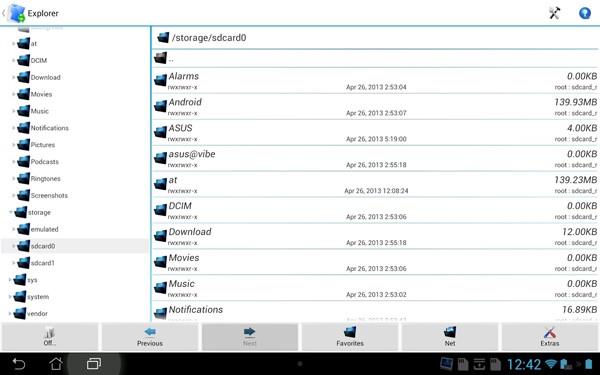The width and height of the screenshot is (600, 375).
Task: Open the Android folder in file list
Action: coord(375,106)
